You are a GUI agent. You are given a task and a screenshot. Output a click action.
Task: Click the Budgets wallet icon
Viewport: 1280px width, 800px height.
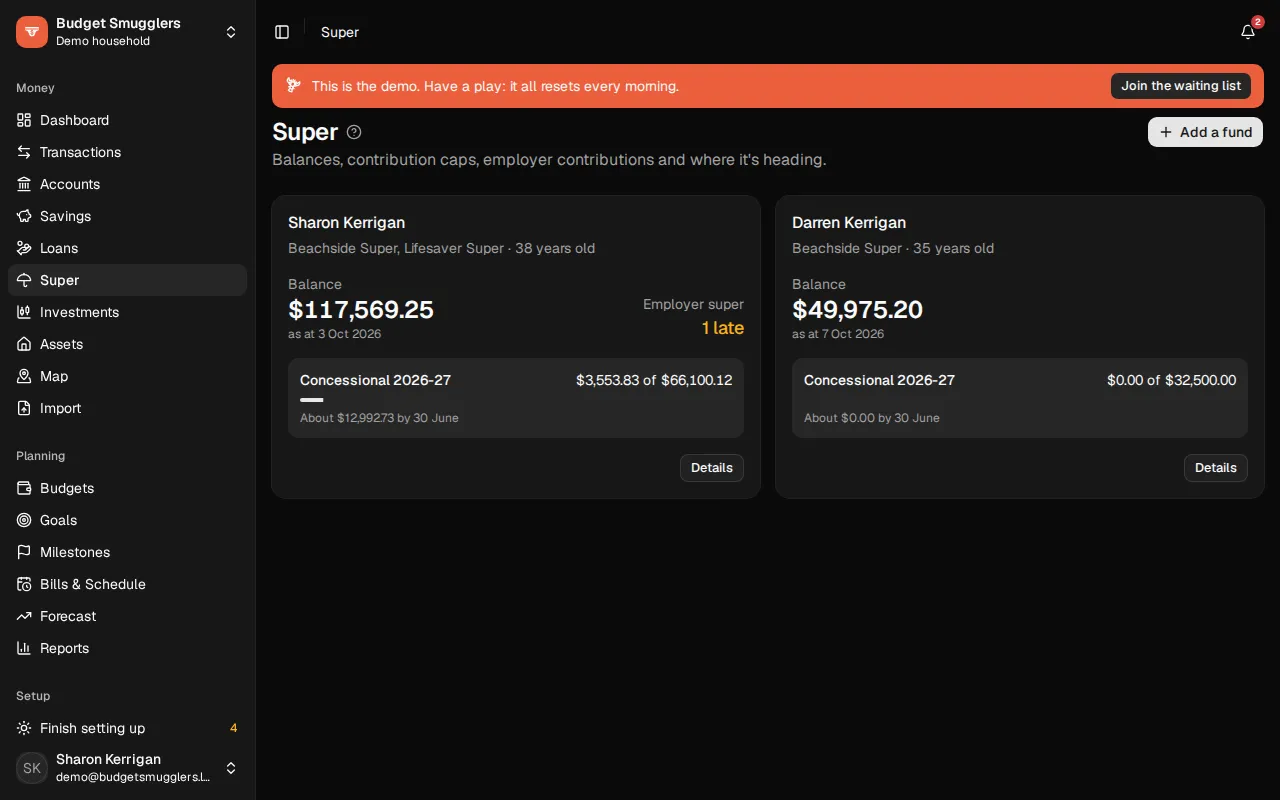coord(24,488)
